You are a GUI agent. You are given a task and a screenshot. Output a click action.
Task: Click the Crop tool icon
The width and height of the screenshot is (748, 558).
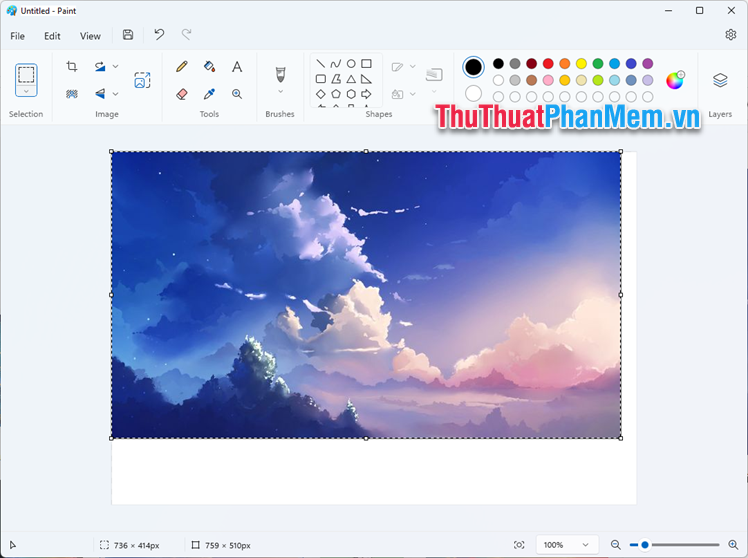pyautogui.click(x=72, y=66)
